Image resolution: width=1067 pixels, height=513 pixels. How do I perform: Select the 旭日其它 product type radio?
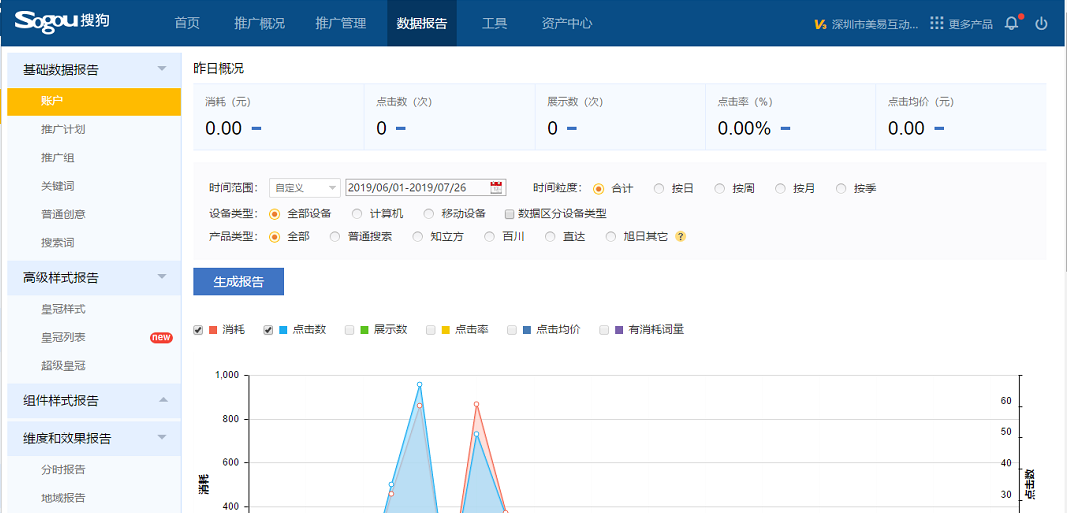[611, 237]
